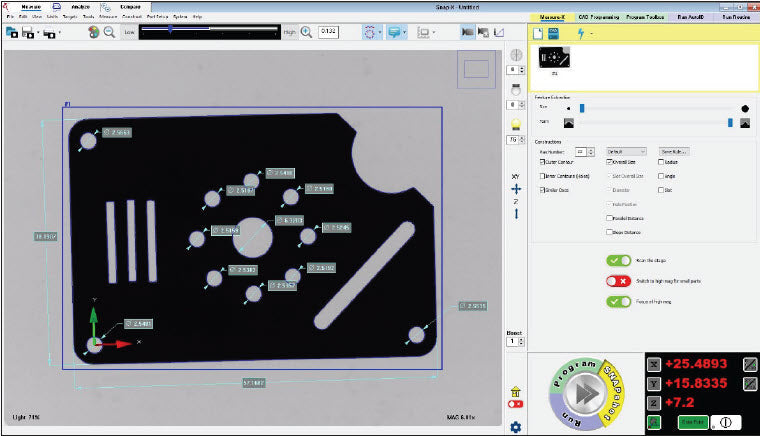Click the magnification slider handle
Image resolution: width=760 pixels, height=436 pixels.
170,29
